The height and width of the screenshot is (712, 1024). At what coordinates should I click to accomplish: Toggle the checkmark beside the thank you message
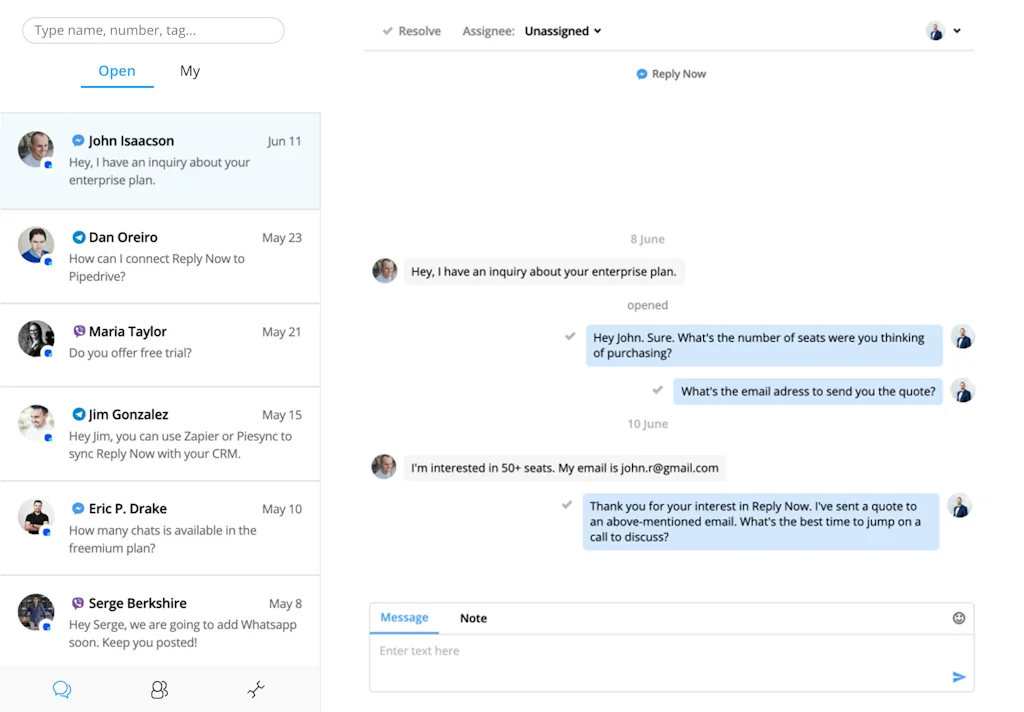(x=568, y=505)
